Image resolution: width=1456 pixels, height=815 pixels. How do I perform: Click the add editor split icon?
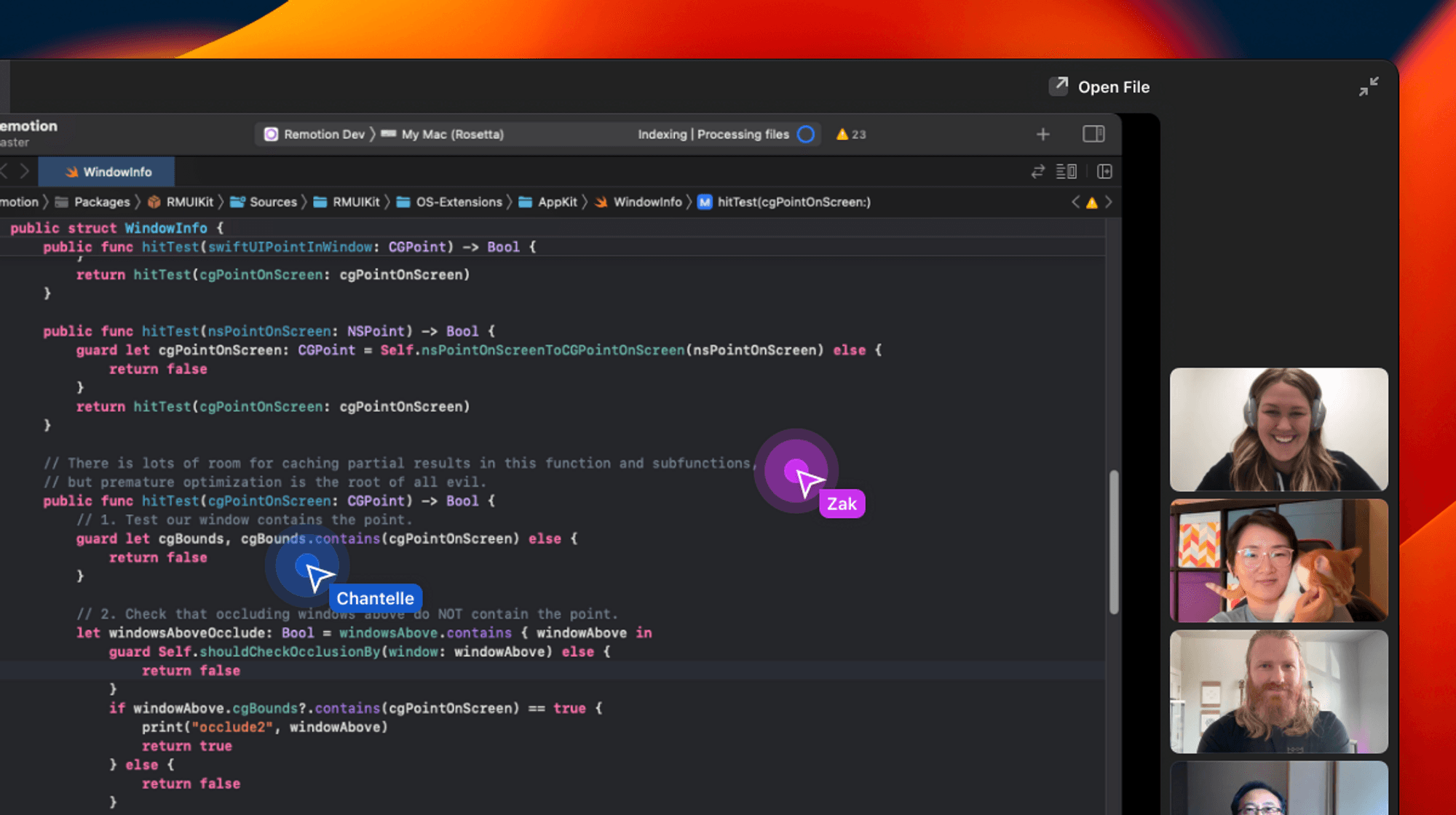click(x=1104, y=172)
